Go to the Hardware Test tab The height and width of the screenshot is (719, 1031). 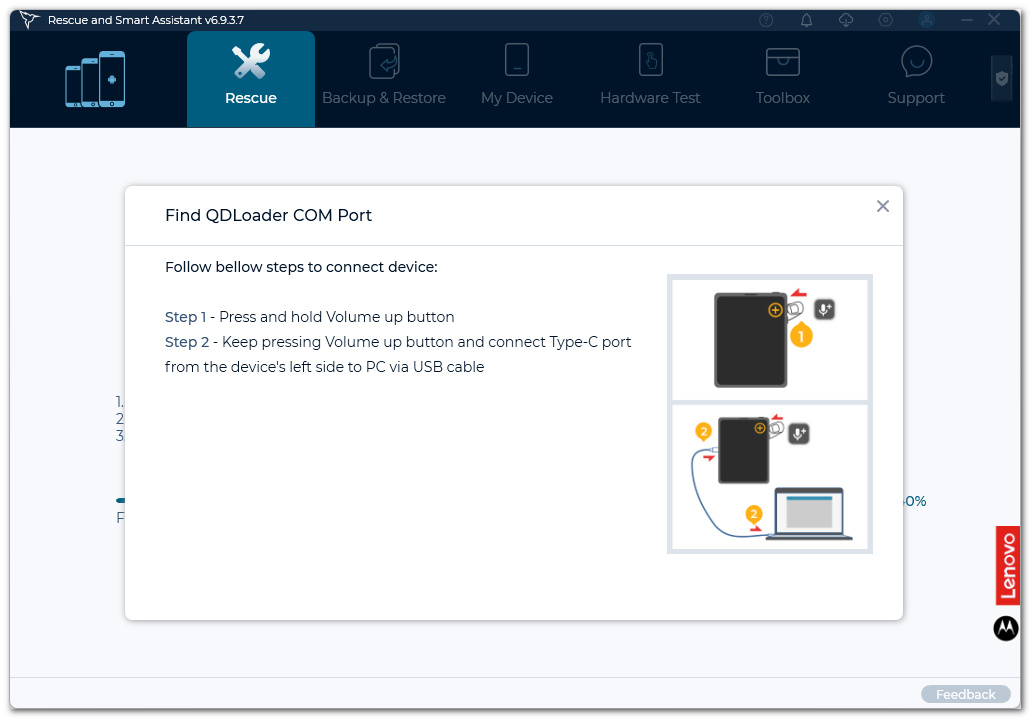650,79
